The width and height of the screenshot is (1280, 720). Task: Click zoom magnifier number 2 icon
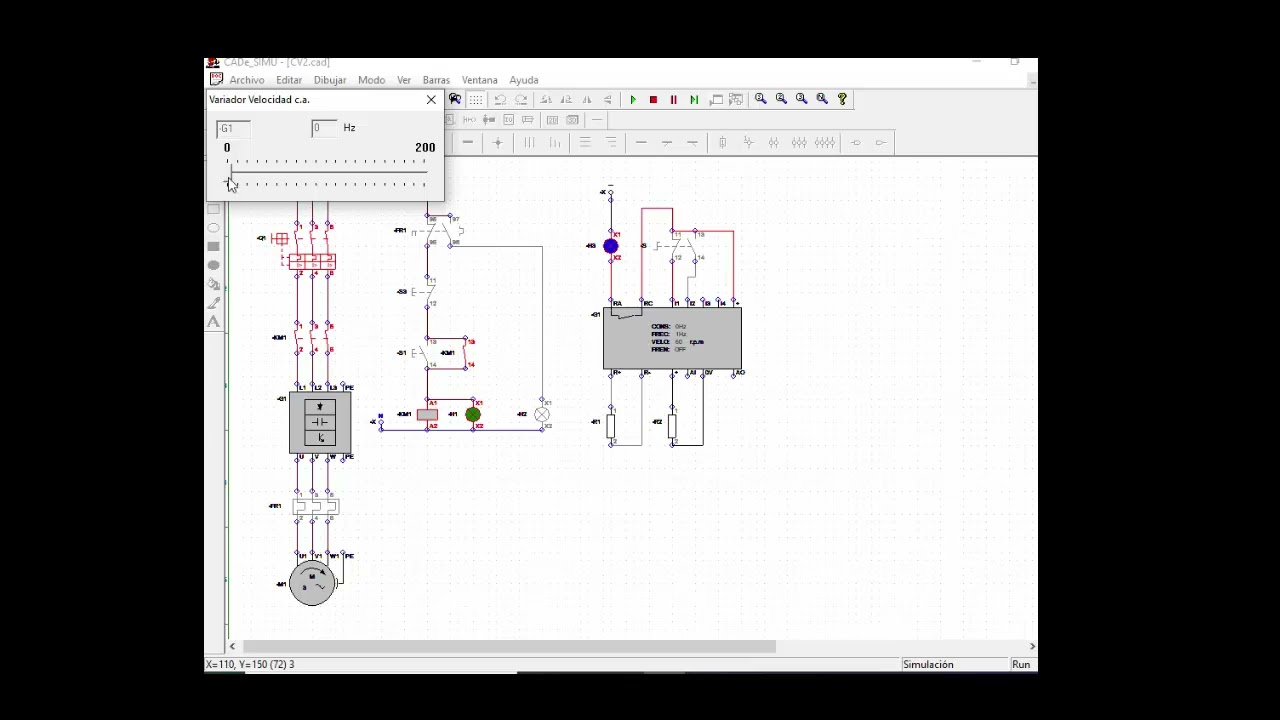click(781, 99)
